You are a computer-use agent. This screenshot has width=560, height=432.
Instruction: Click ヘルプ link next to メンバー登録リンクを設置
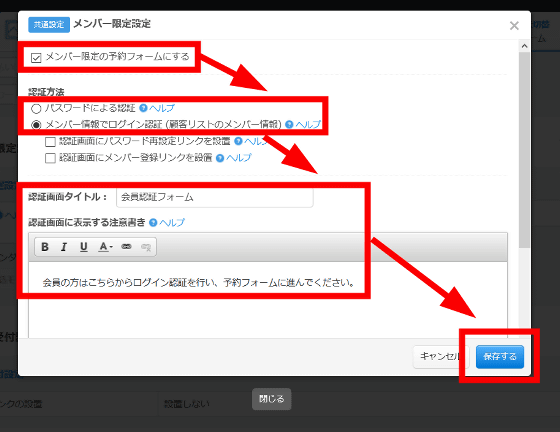click(x=239, y=157)
